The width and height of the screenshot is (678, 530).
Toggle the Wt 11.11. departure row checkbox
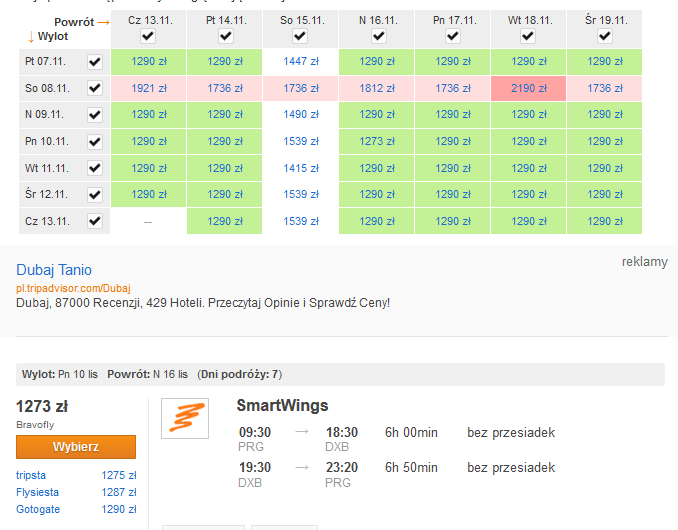pos(95,168)
